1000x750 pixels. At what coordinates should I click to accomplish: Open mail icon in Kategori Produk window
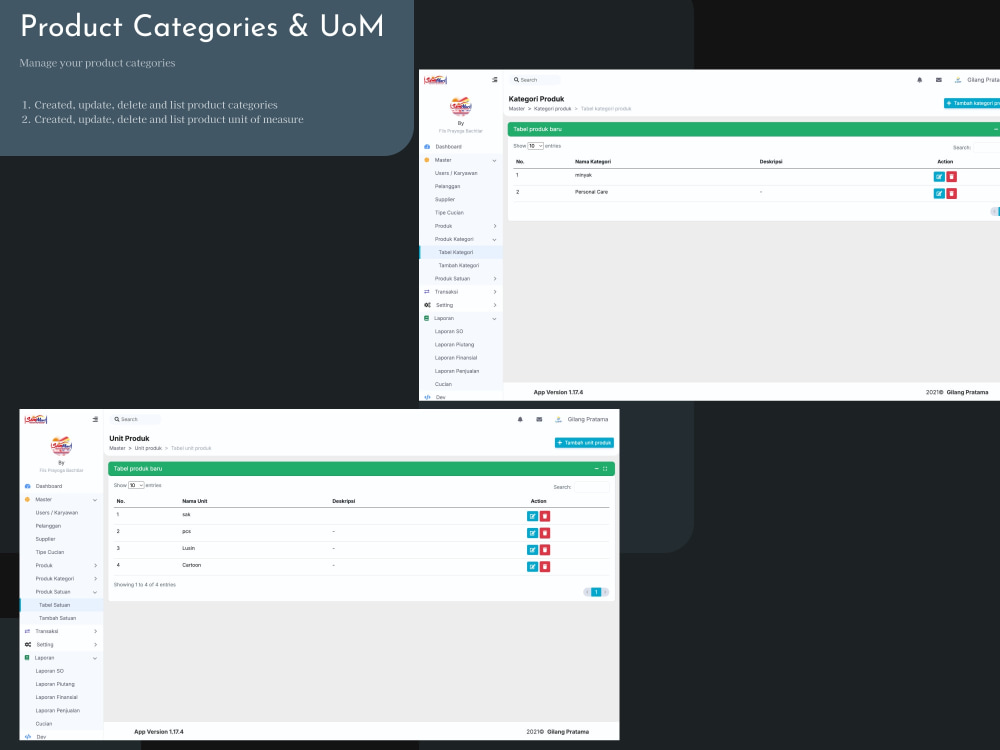[x=939, y=80]
